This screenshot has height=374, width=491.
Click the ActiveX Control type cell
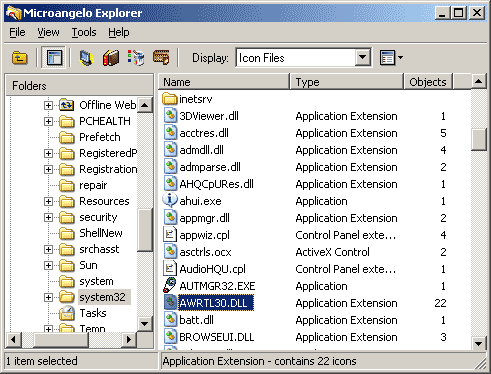pyautogui.click(x=332, y=252)
